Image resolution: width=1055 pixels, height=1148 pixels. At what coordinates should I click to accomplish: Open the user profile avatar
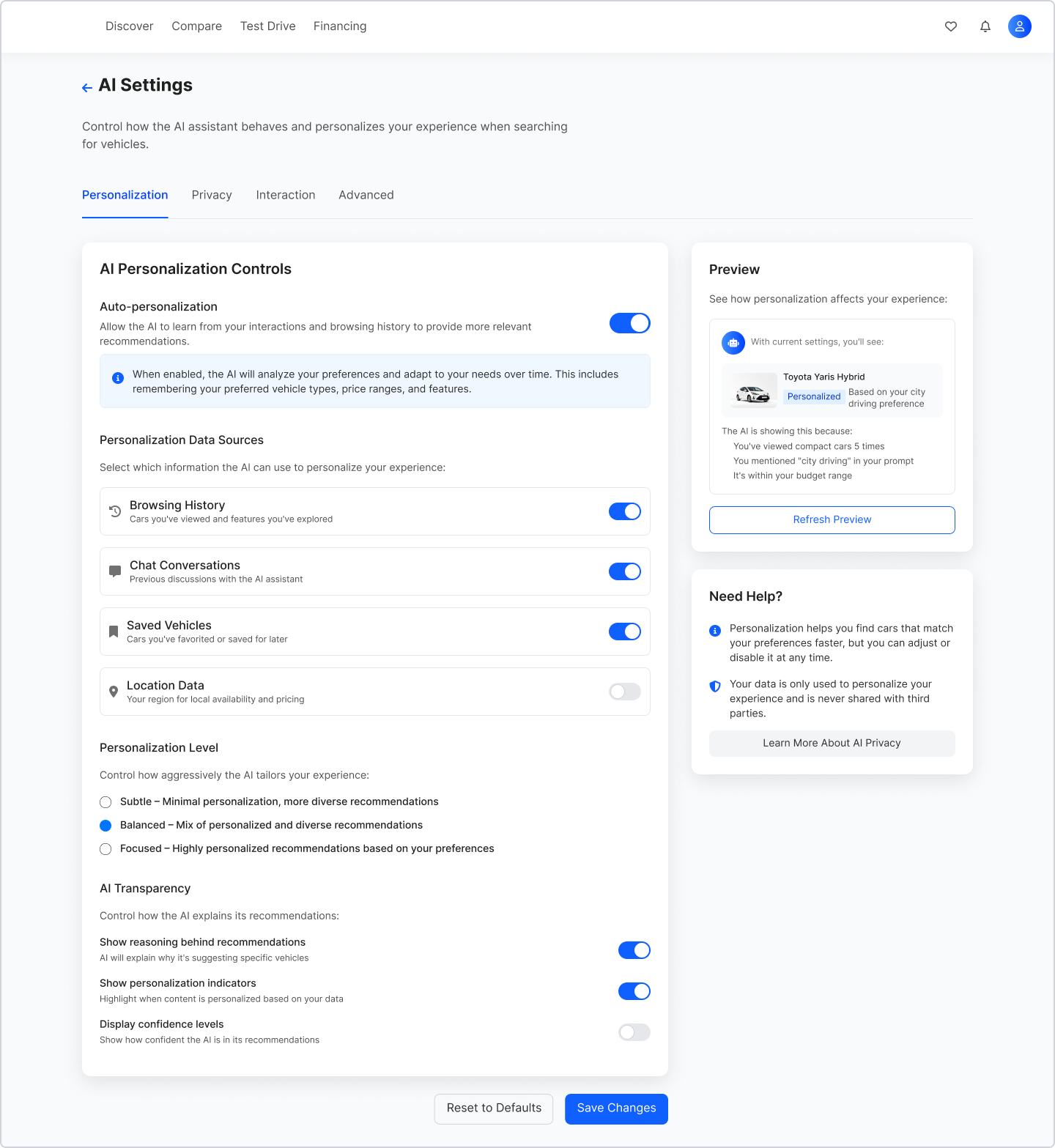coord(1019,26)
